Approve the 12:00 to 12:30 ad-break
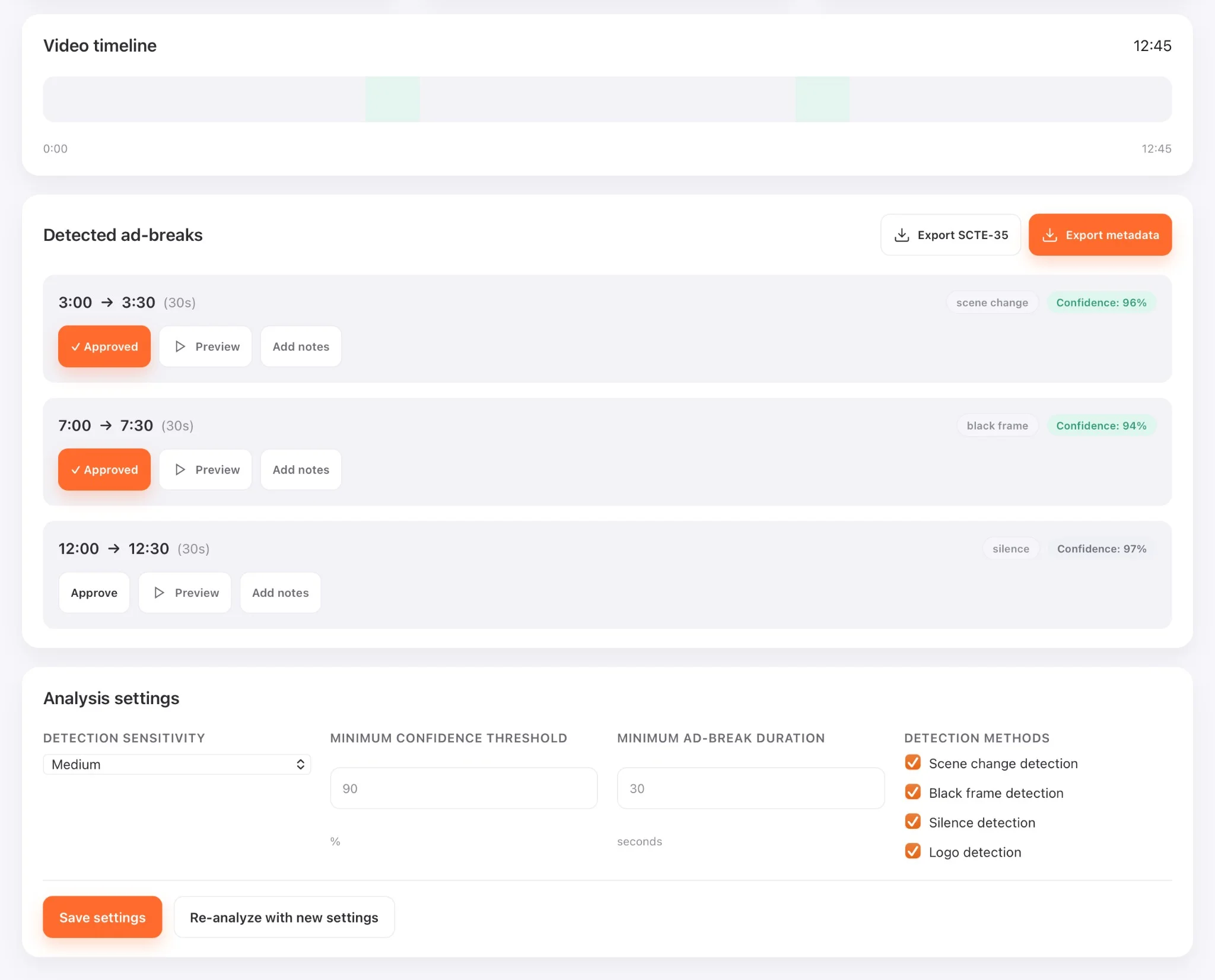Viewport: 1215px width, 980px height. pos(94,593)
